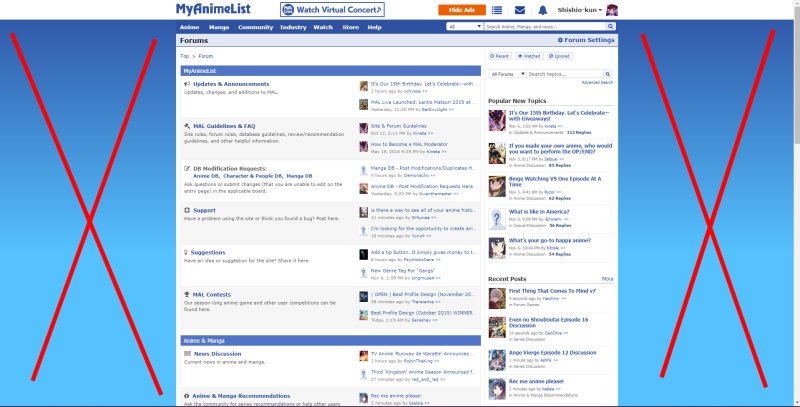
Task: Open the Help menu
Action: pyautogui.click(x=374, y=27)
